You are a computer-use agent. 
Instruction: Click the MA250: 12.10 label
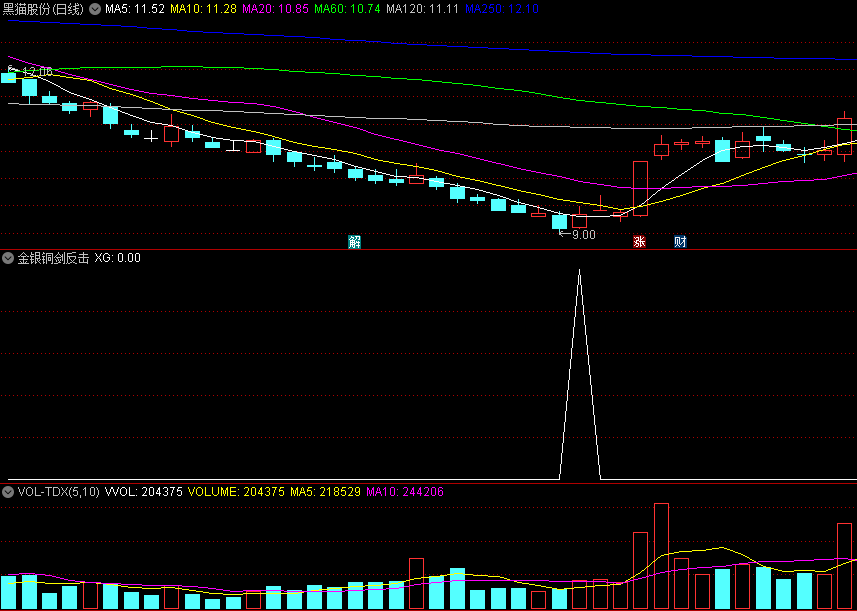[502, 9]
